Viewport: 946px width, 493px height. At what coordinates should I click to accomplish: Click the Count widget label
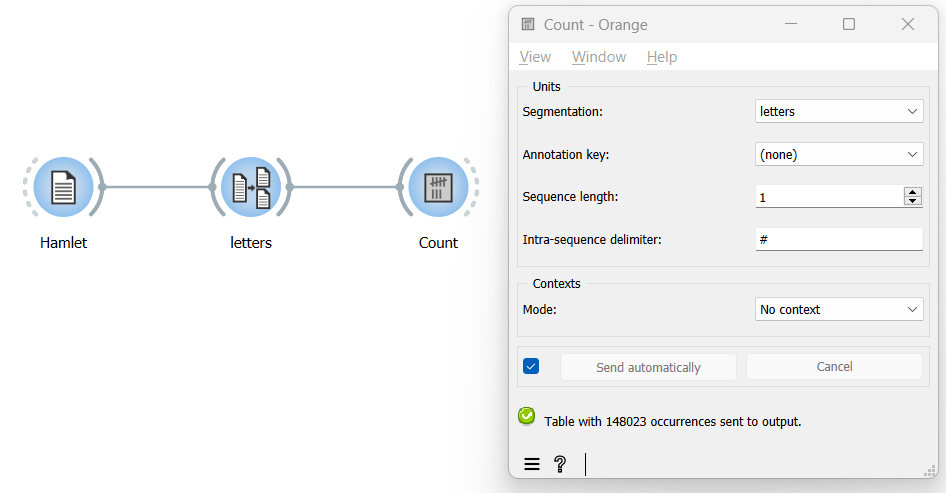coord(439,243)
